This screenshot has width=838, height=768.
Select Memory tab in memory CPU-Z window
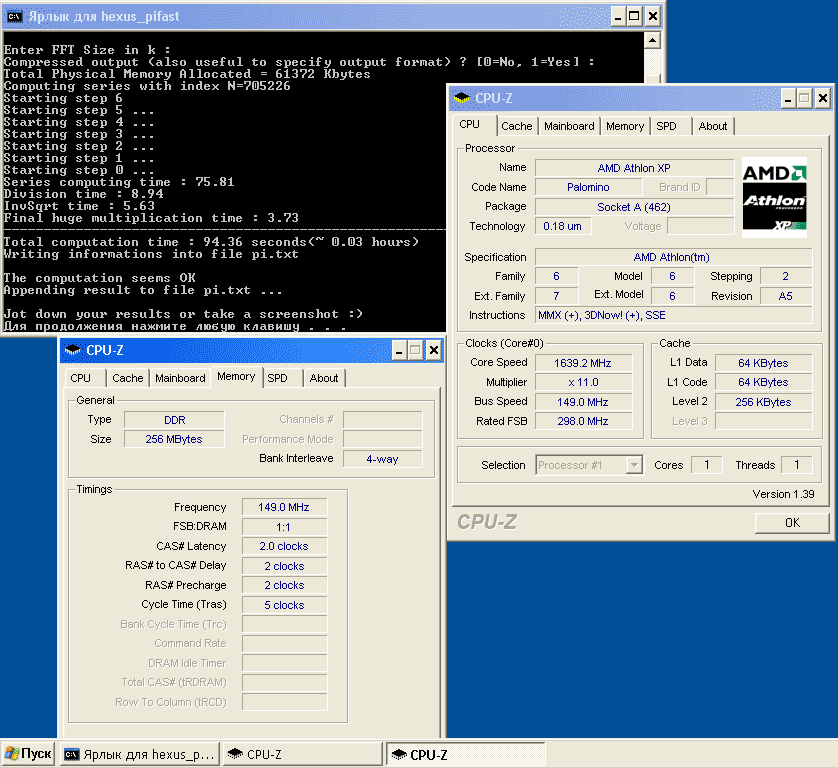(x=236, y=376)
